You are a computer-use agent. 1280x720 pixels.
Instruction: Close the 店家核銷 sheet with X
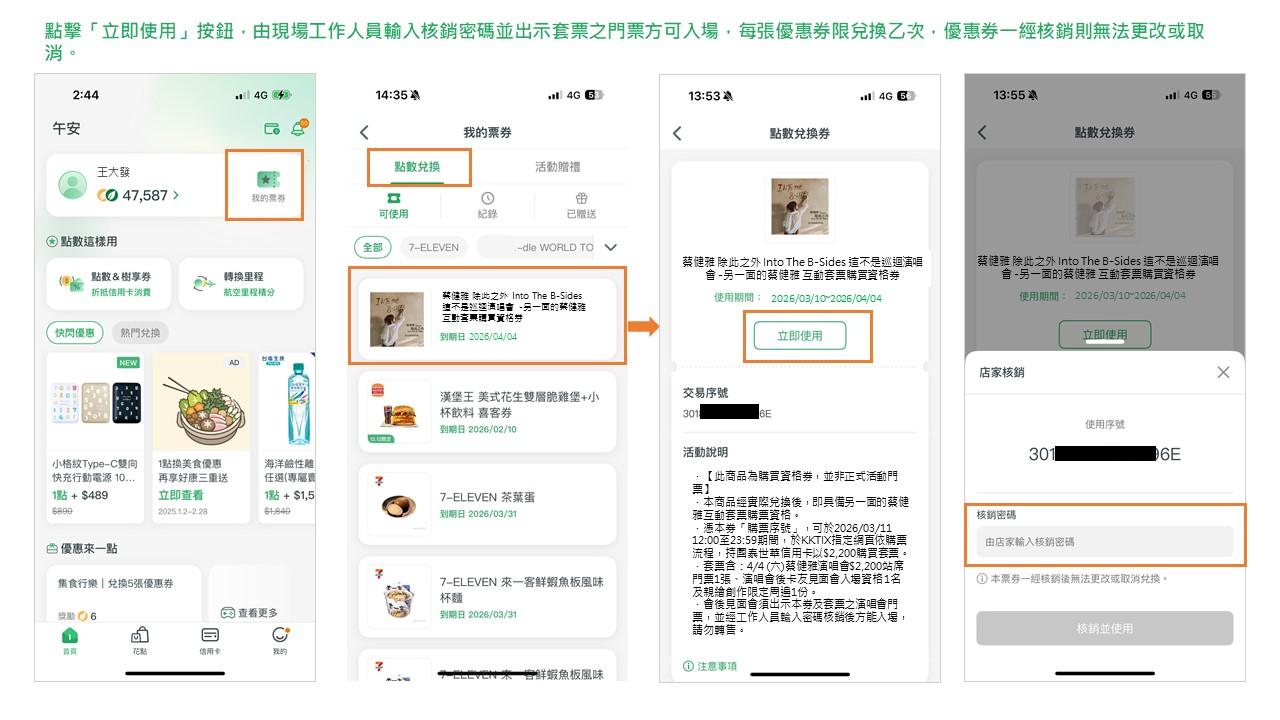pyautogui.click(x=1223, y=372)
